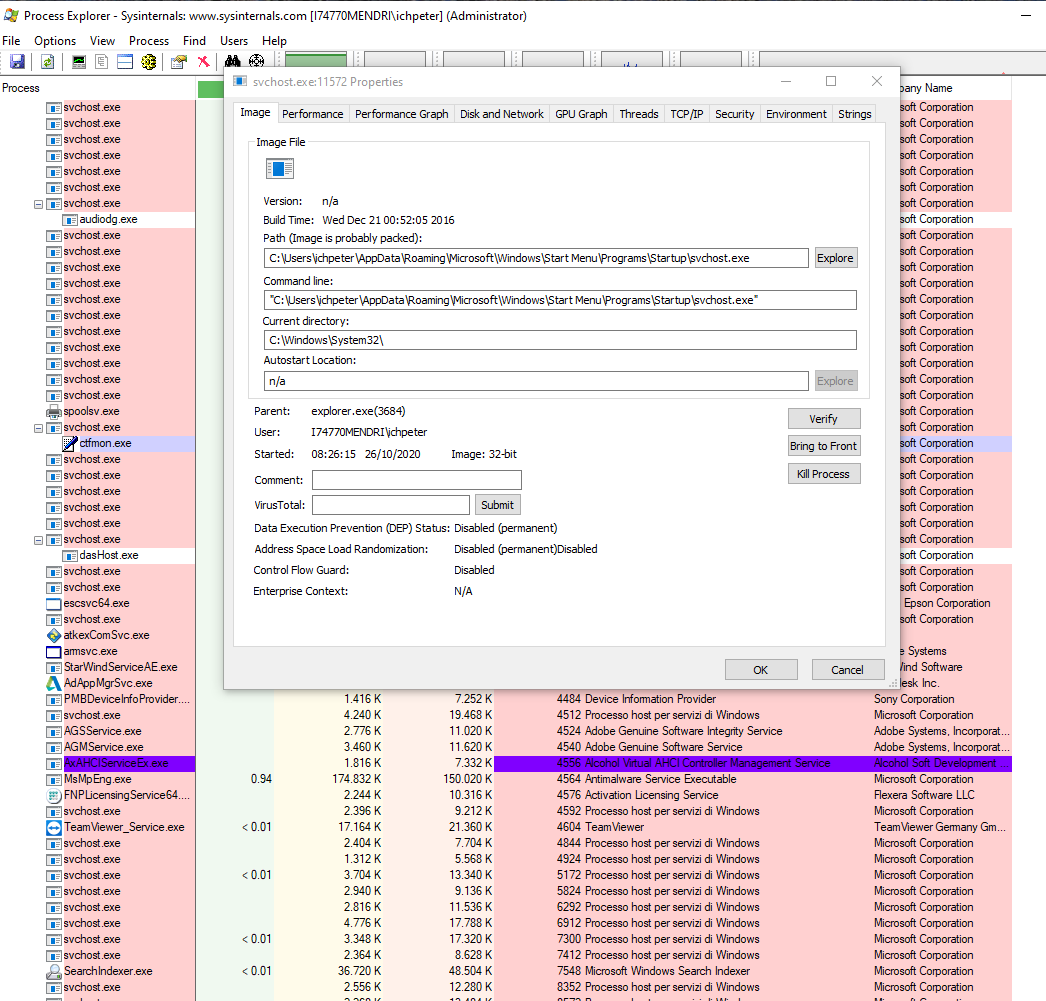Select the ctfmon.exe pen icon
1046x1001 pixels.
(70, 443)
